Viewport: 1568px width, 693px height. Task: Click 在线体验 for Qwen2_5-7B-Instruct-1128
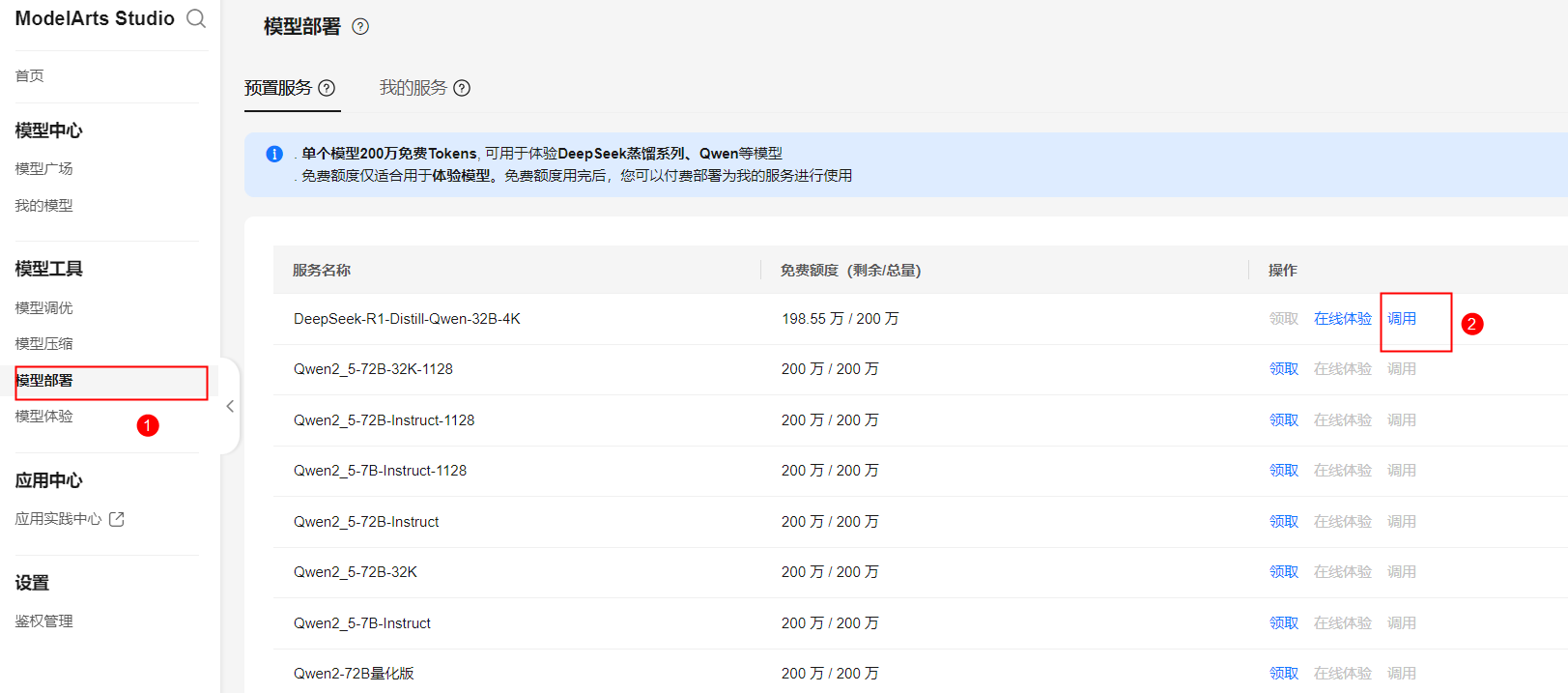pos(1343,470)
